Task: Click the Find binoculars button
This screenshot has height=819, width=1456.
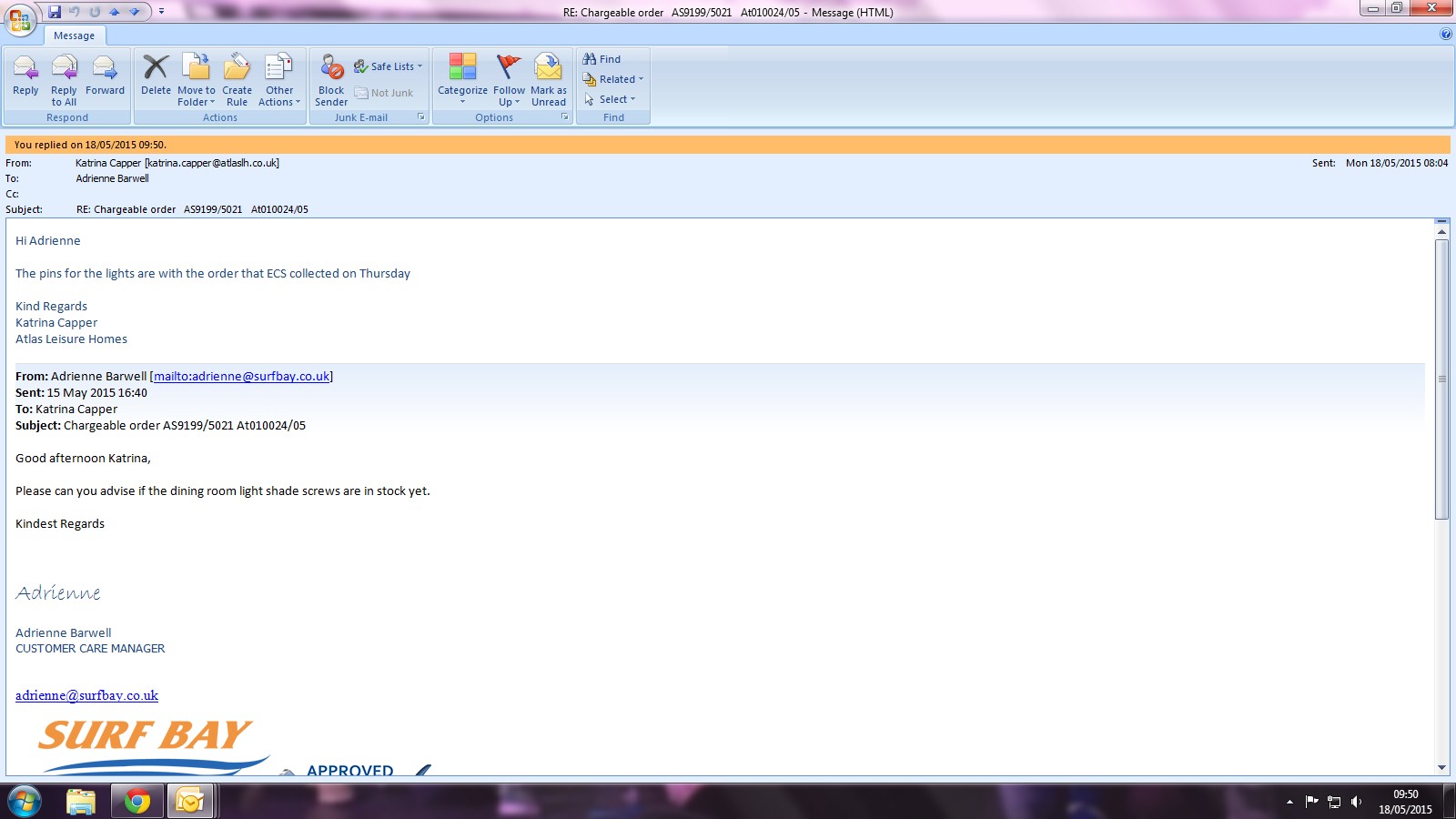Action: click(x=602, y=59)
